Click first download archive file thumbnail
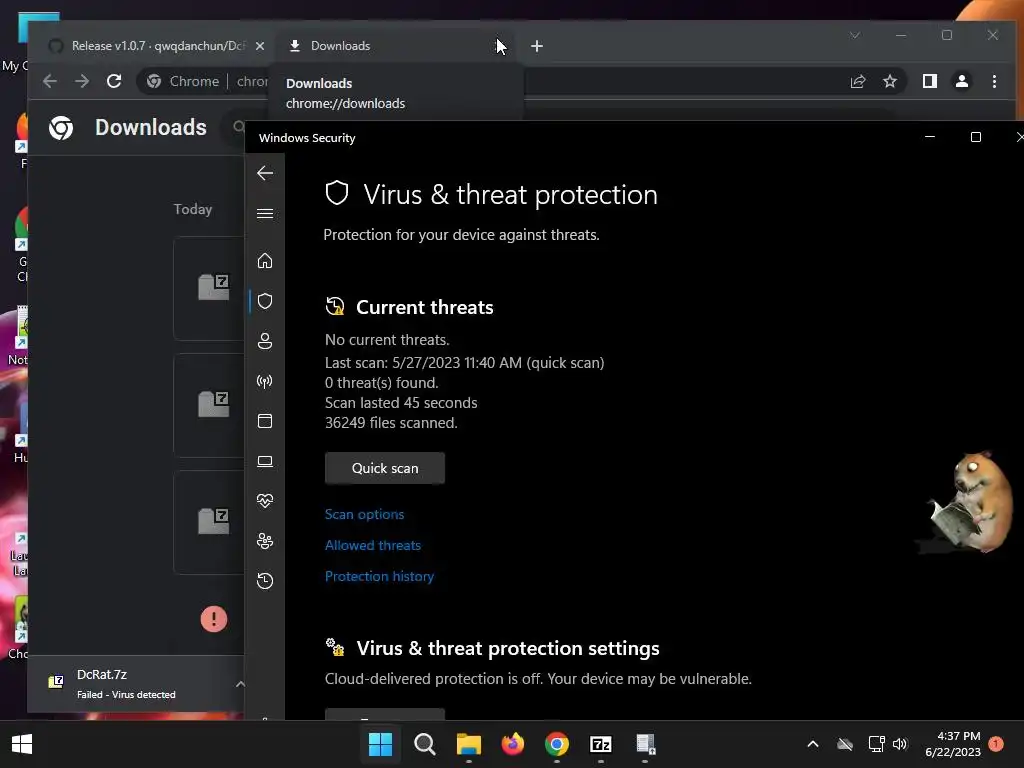The height and width of the screenshot is (768, 1024). click(x=214, y=287)
